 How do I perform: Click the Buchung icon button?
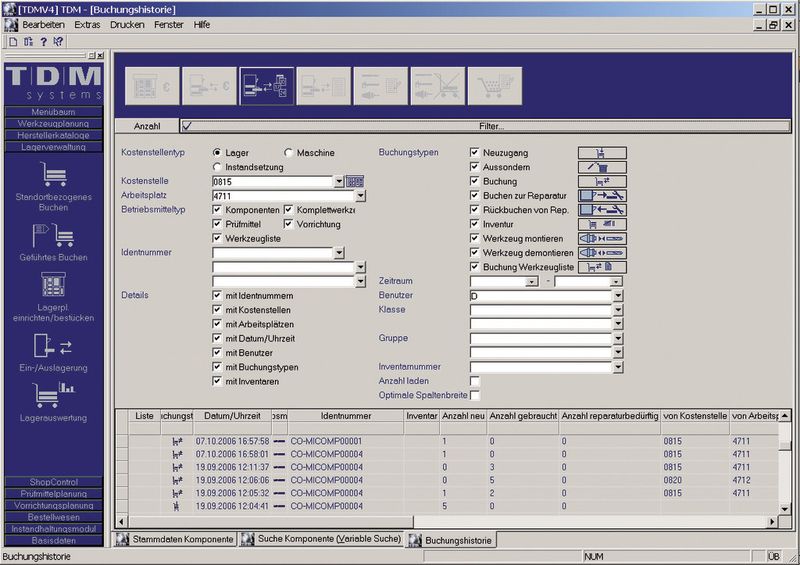[602, 181]
